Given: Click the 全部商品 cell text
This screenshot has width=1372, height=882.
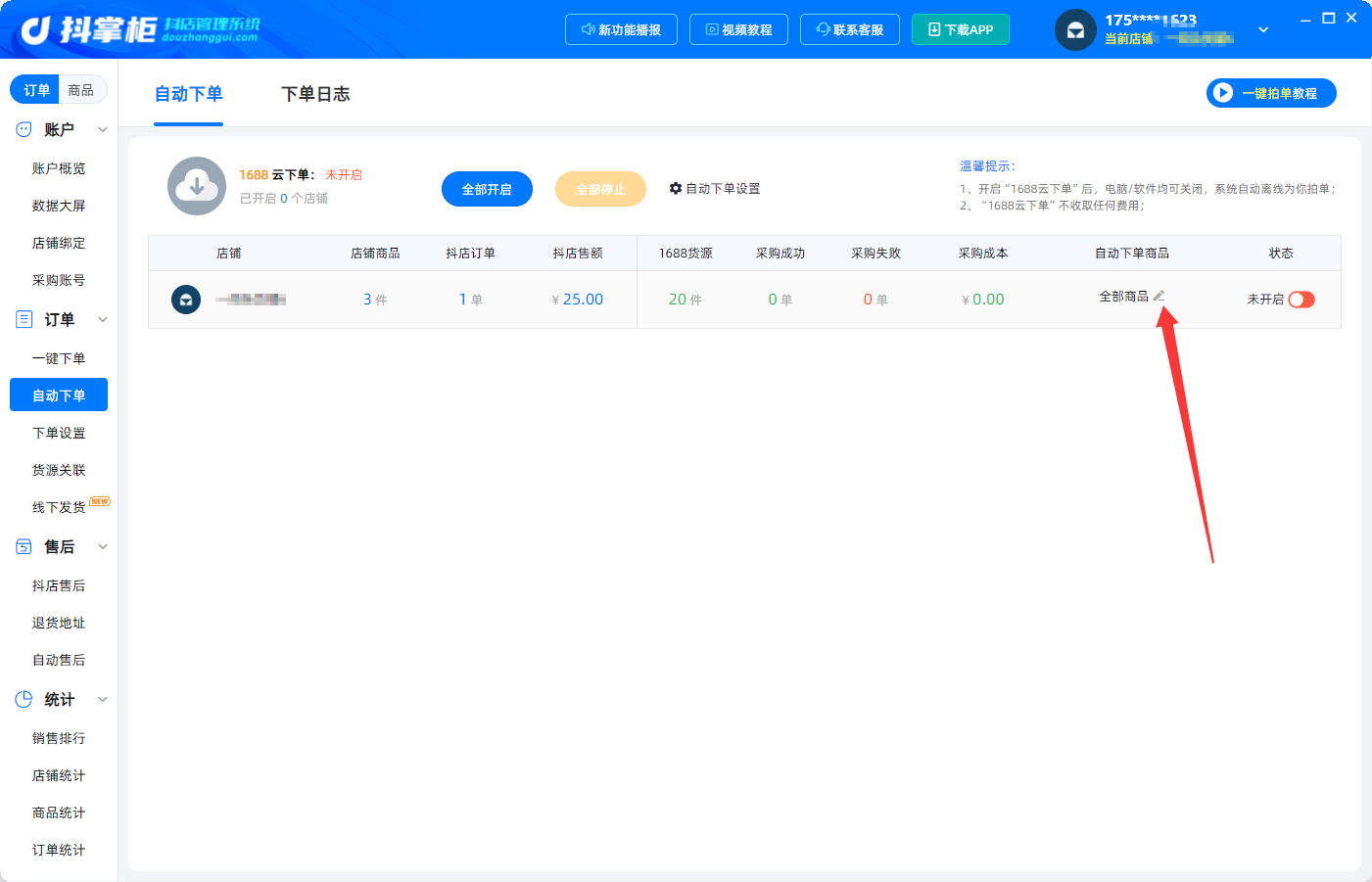Looking at the screenshot, I should point(1124,296).
